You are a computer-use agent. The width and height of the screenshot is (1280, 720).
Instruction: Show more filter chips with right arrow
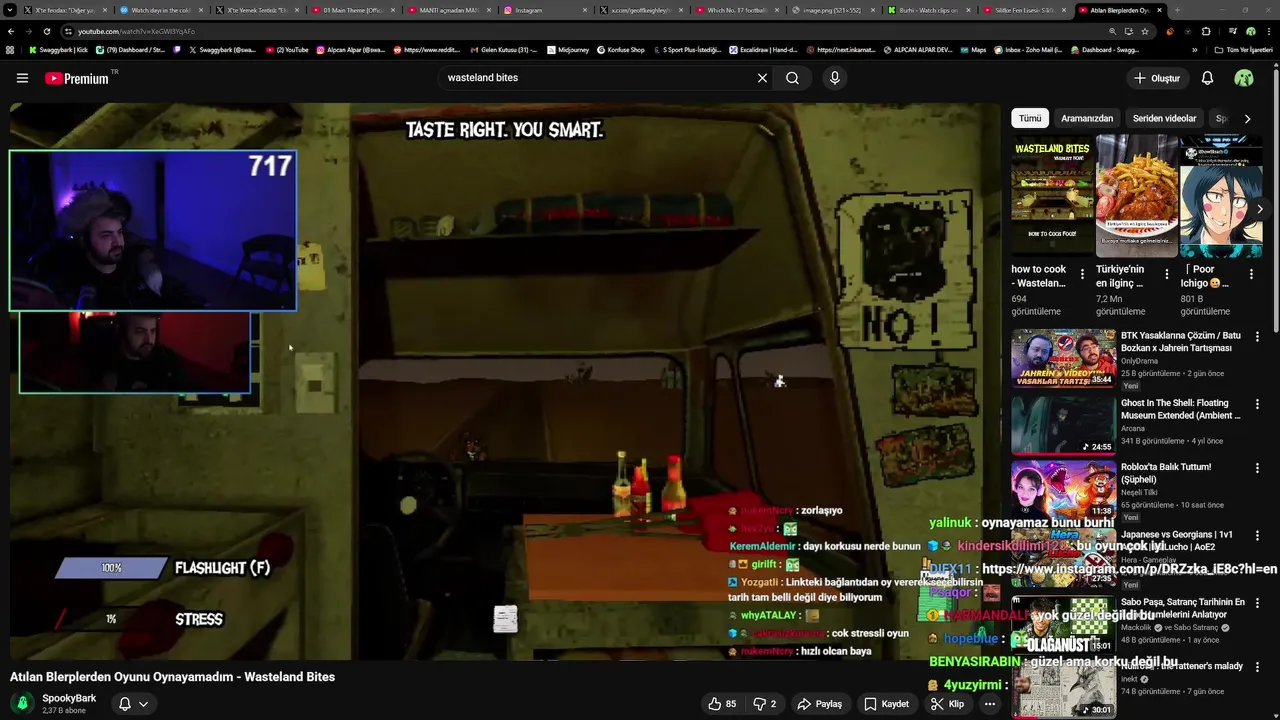(x=1247, y=118)
